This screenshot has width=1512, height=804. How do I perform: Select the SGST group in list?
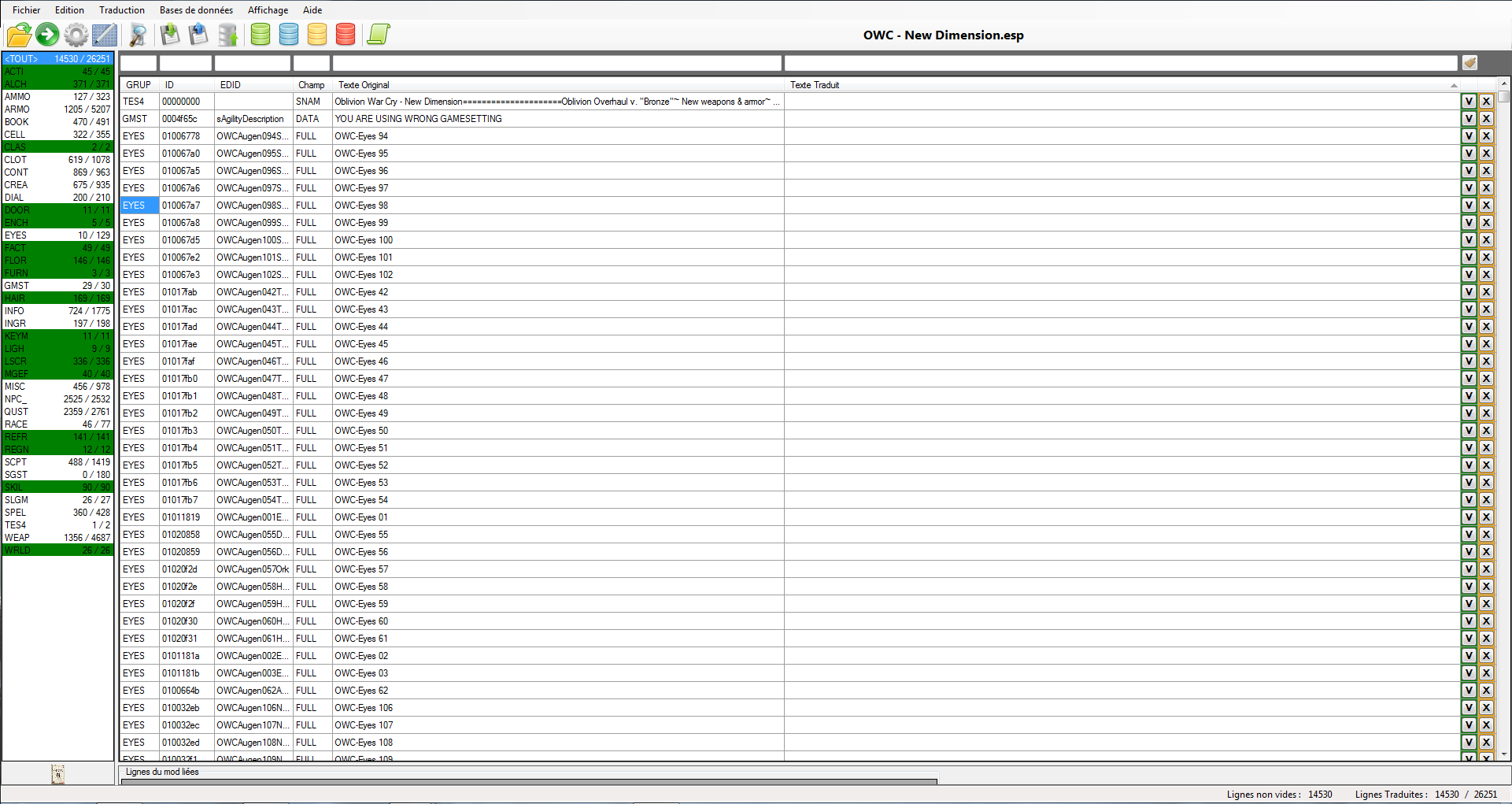click(x=57, y=475)
